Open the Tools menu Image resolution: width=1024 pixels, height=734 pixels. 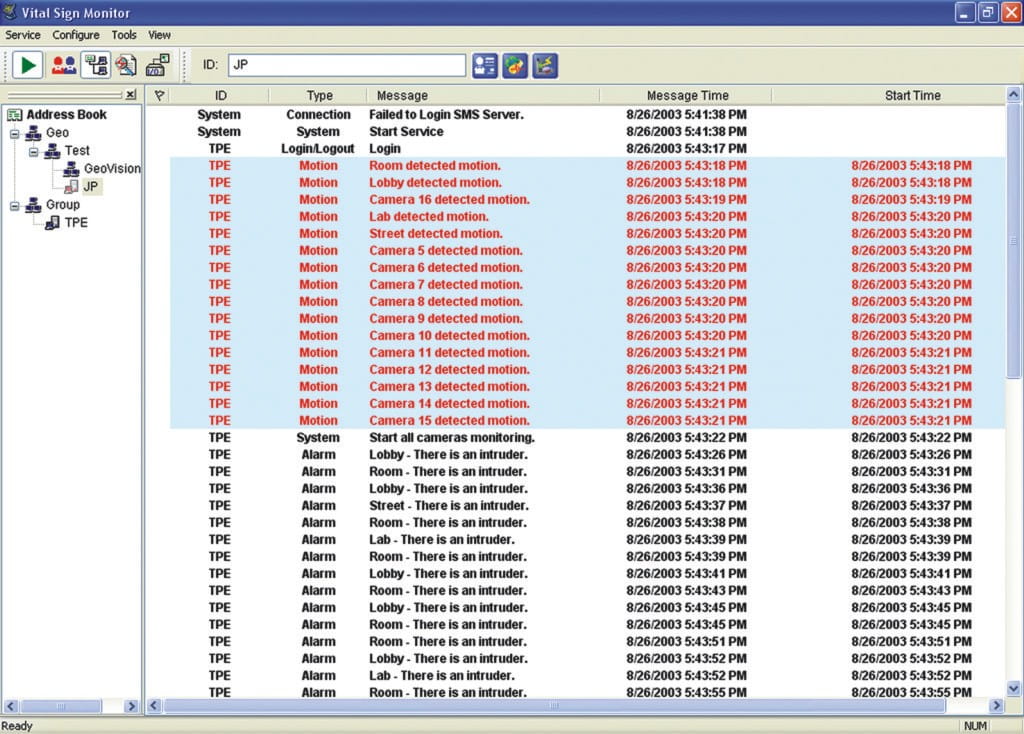tap(124, 35)
